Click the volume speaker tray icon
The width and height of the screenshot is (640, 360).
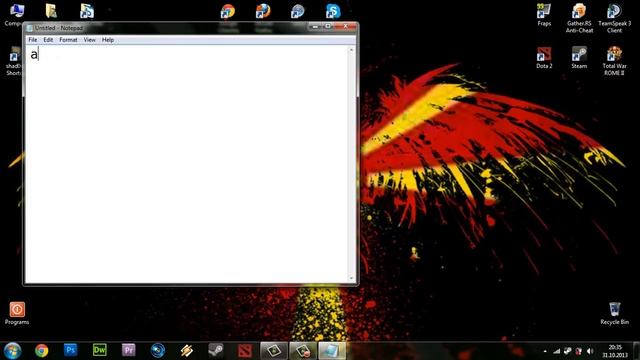coord(590,351)
